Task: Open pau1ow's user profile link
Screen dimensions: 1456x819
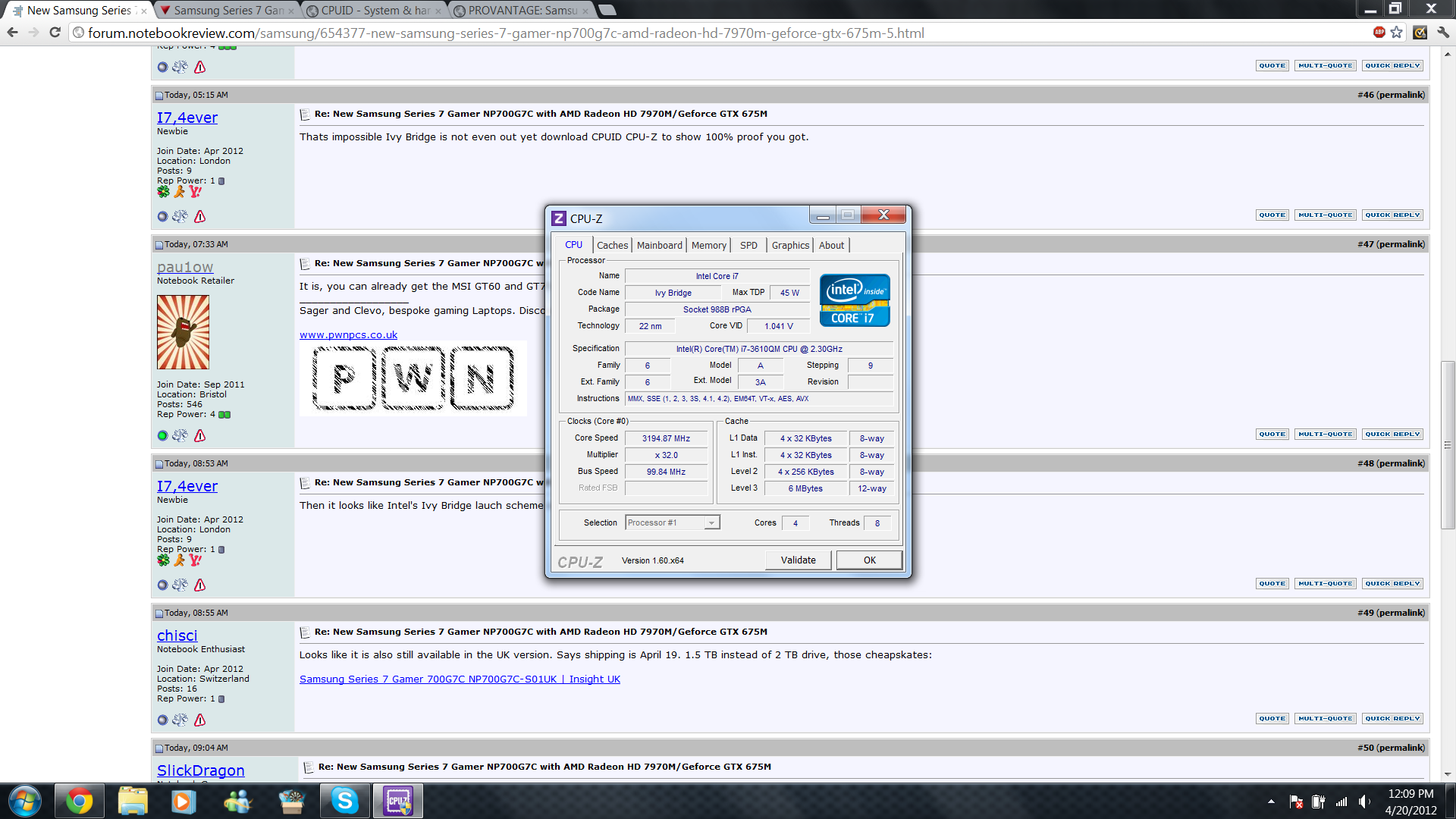Action: tap(185, 267)
